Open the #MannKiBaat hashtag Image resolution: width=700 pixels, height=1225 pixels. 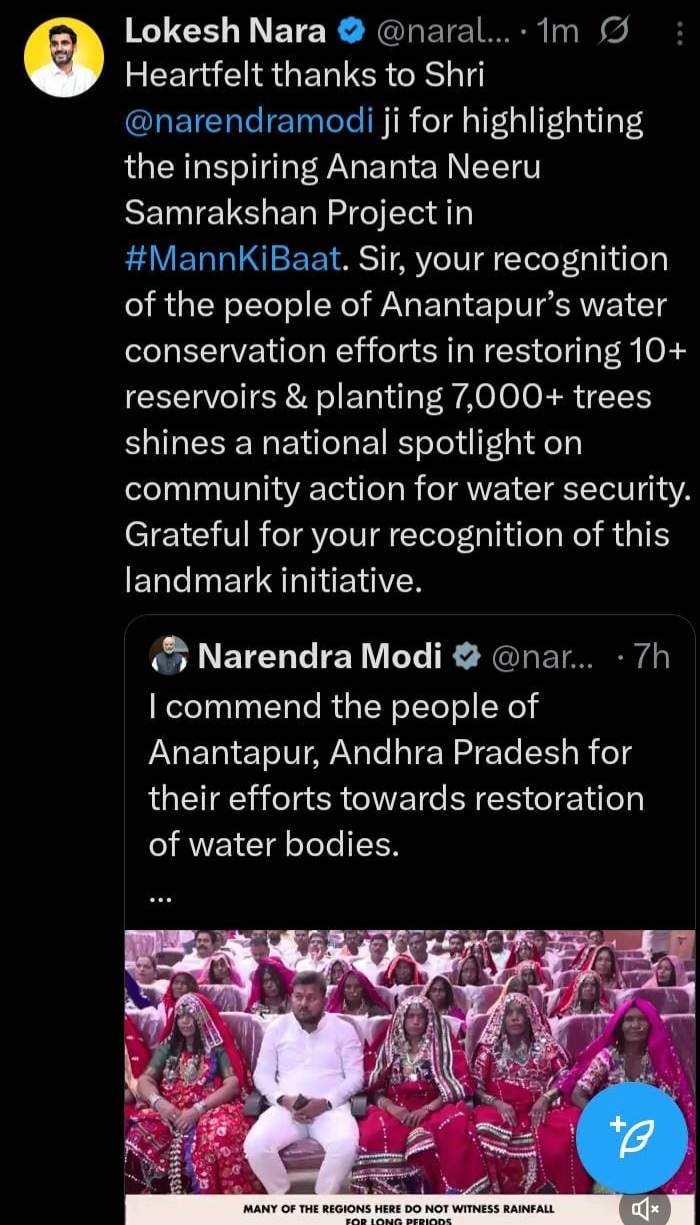coord(234,259)
